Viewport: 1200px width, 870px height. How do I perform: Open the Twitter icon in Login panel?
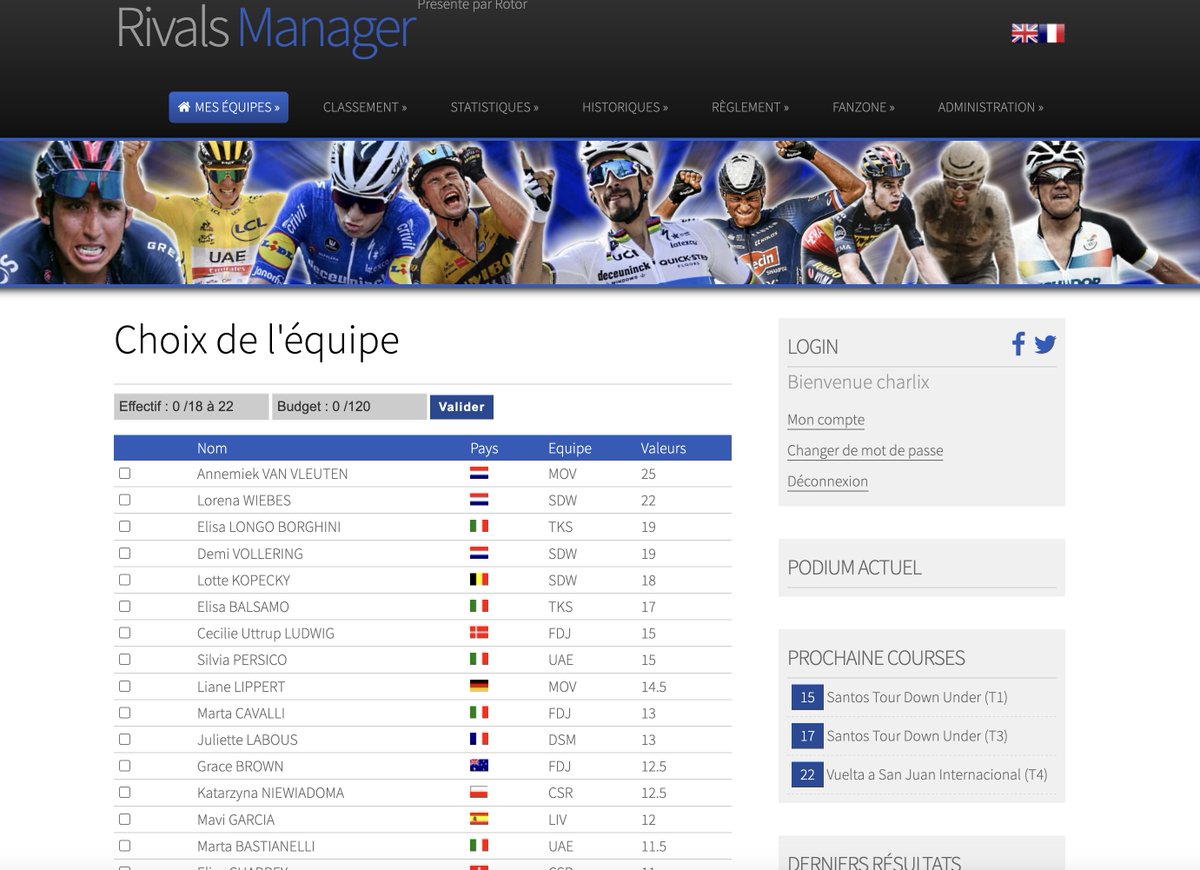click(1045, 344)
